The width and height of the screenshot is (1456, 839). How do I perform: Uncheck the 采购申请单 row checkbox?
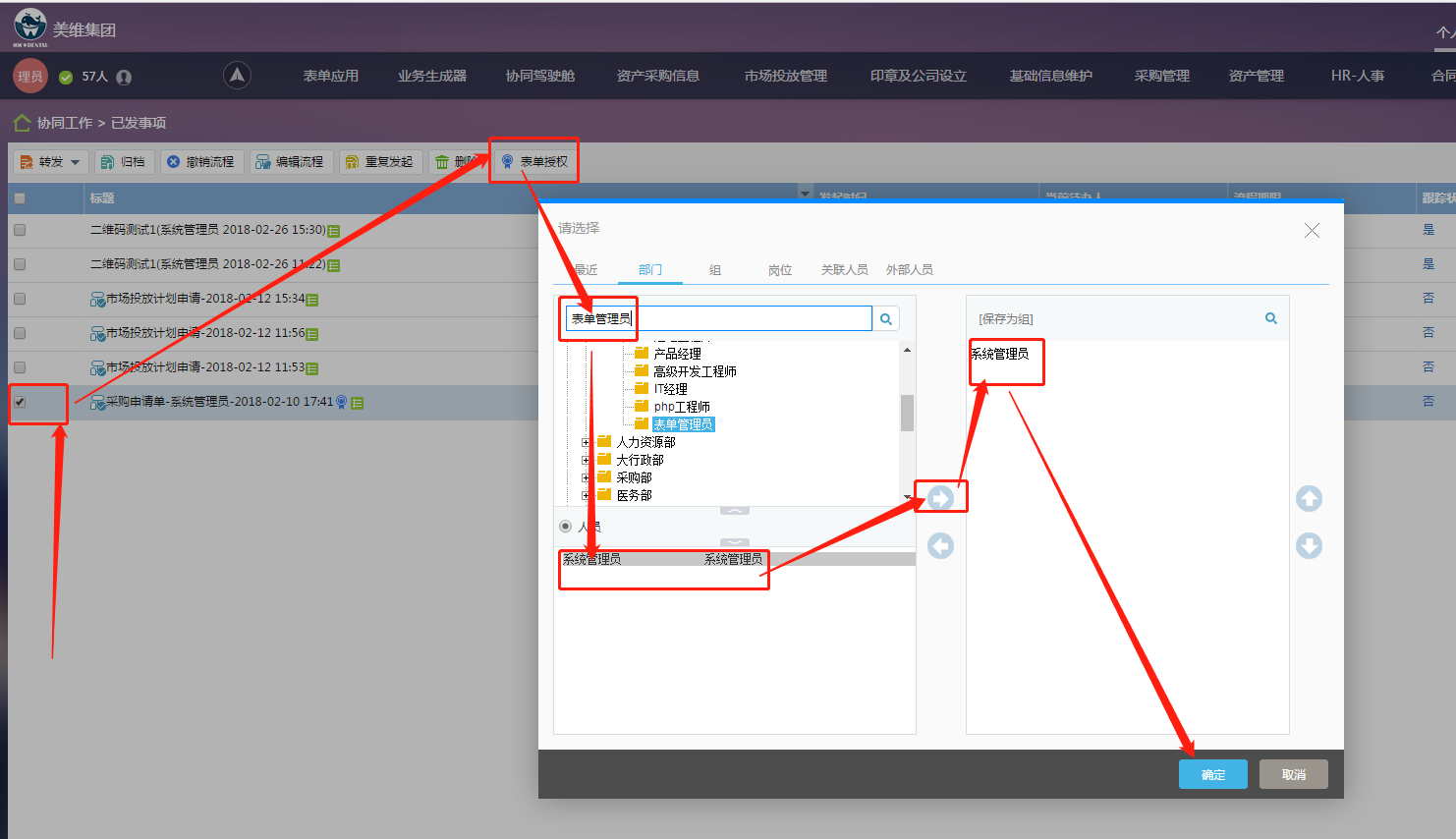tap(20, 402)
